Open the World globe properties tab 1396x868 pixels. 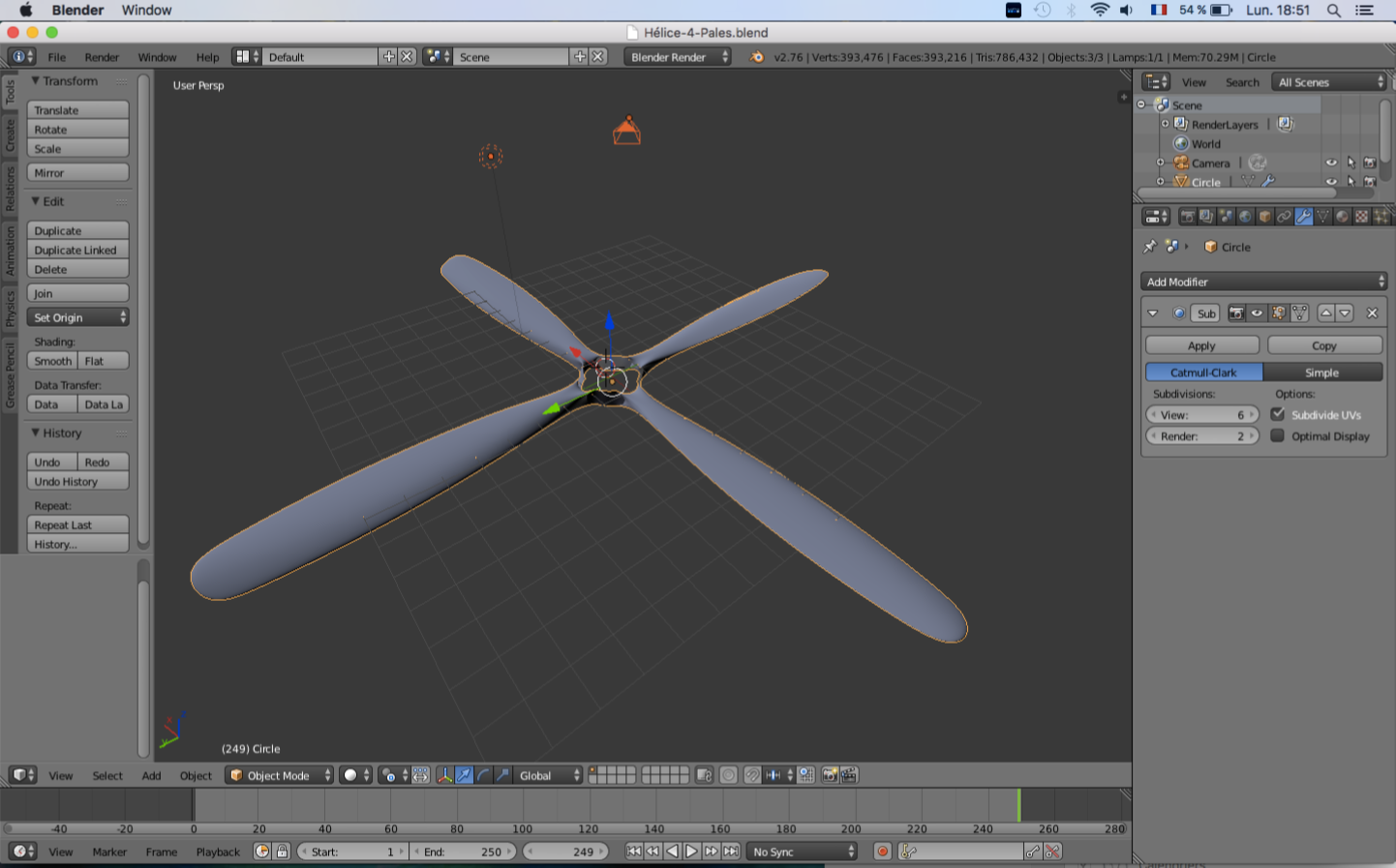tap(1245, 217)
